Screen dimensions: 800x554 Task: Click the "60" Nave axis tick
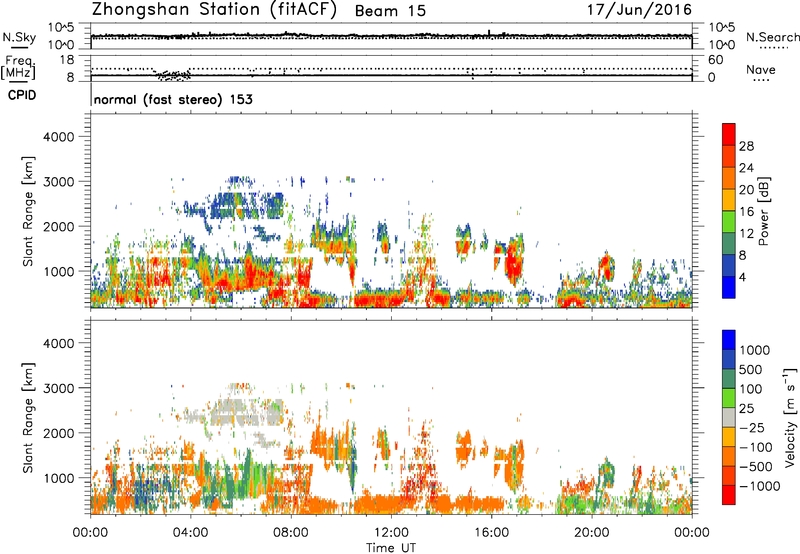click(715, 60)
